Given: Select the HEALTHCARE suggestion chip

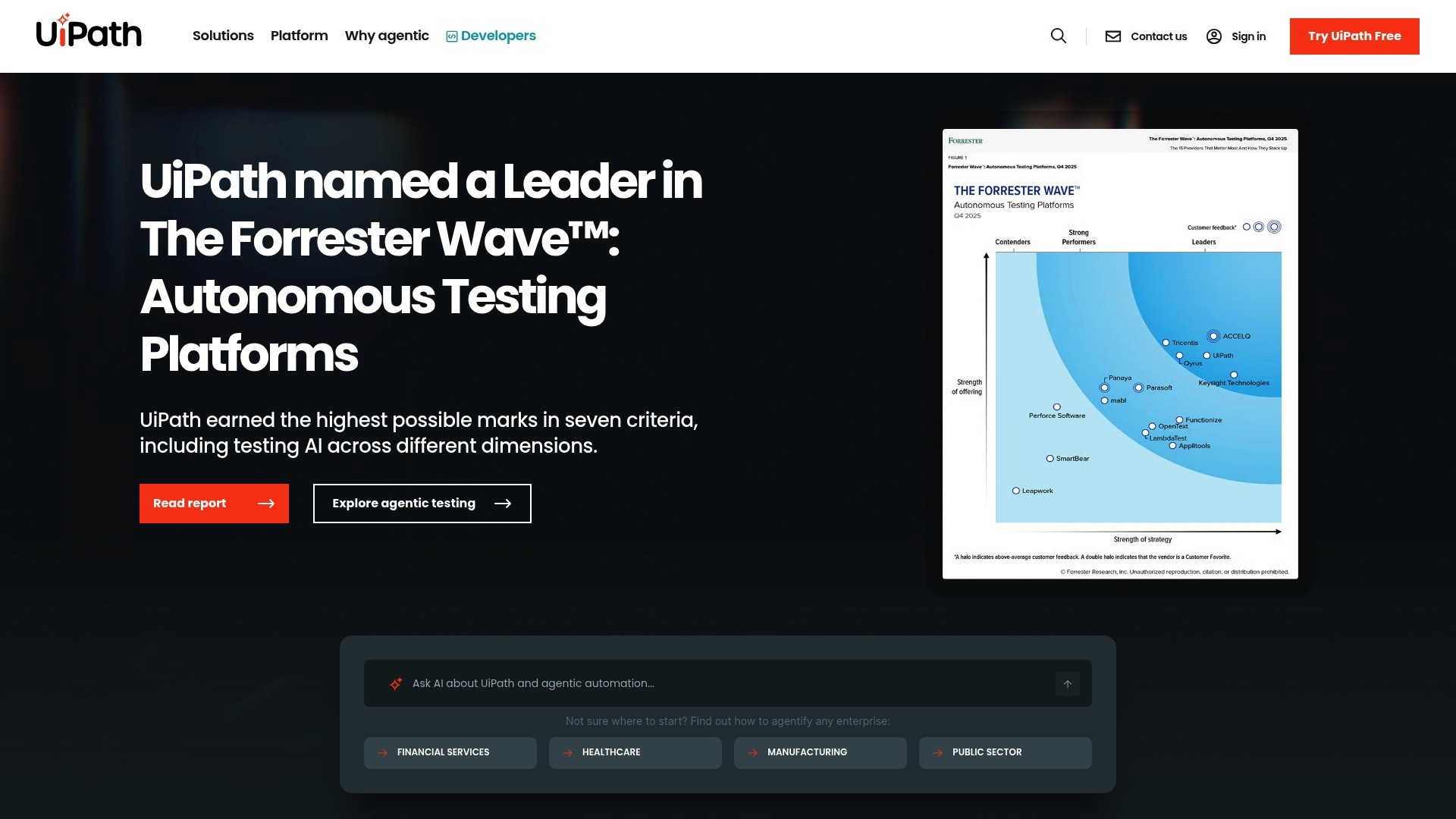Looking at the screenshot, I should pyautogui.click(x=635, y=752).
